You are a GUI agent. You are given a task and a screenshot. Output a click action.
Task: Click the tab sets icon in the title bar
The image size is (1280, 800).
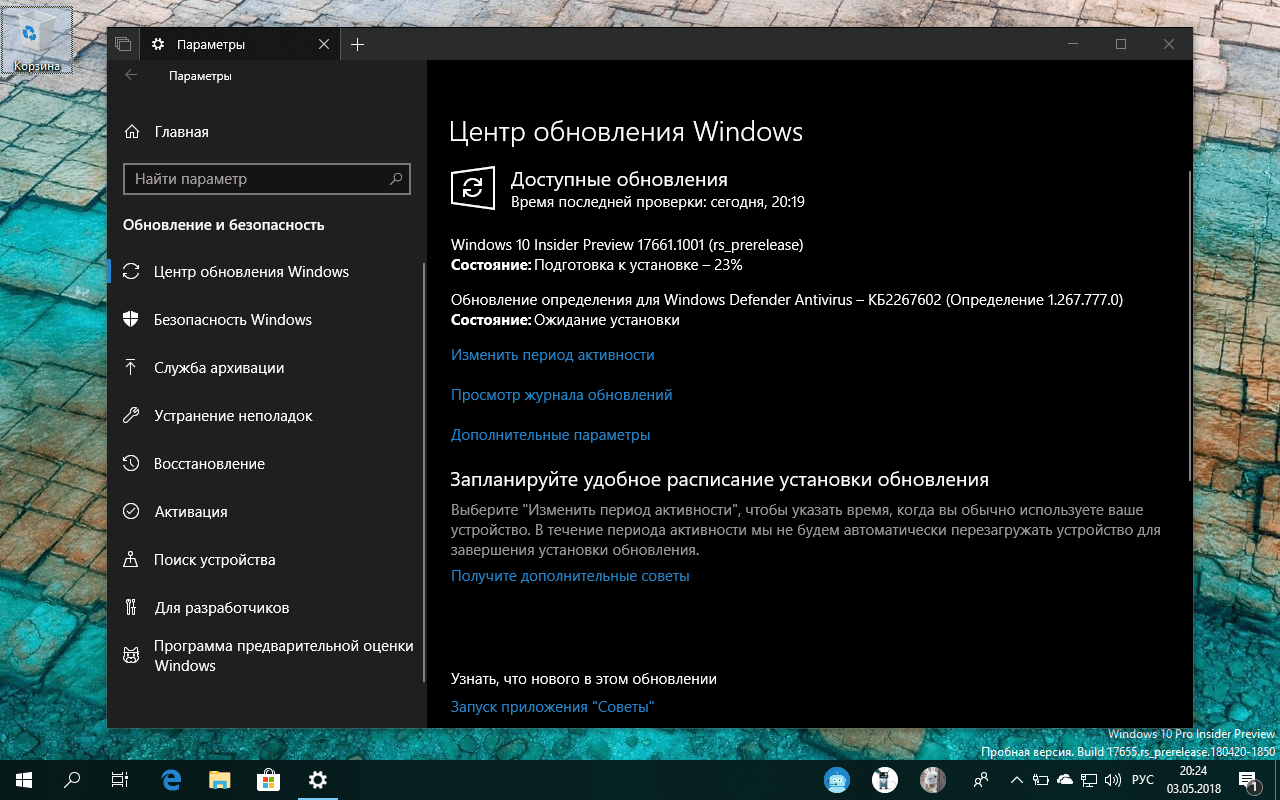click(123, 44)
